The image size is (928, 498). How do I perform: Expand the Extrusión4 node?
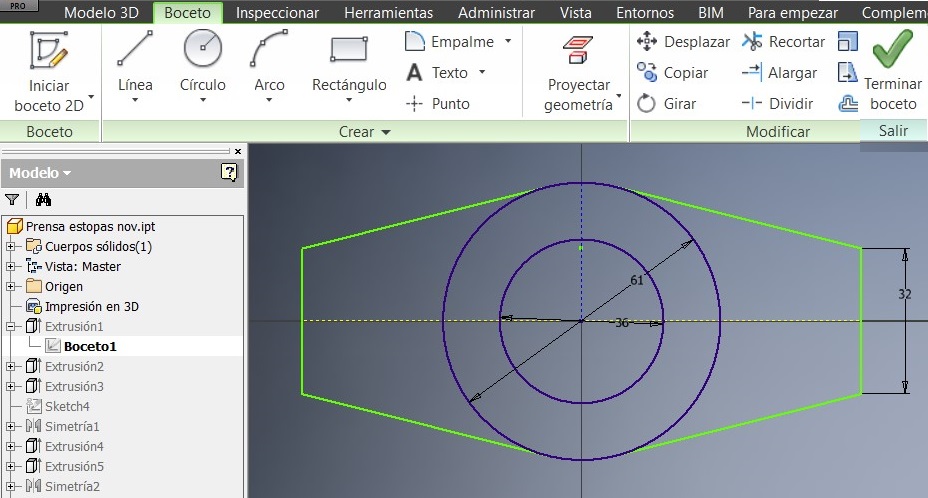pos(10,446)
